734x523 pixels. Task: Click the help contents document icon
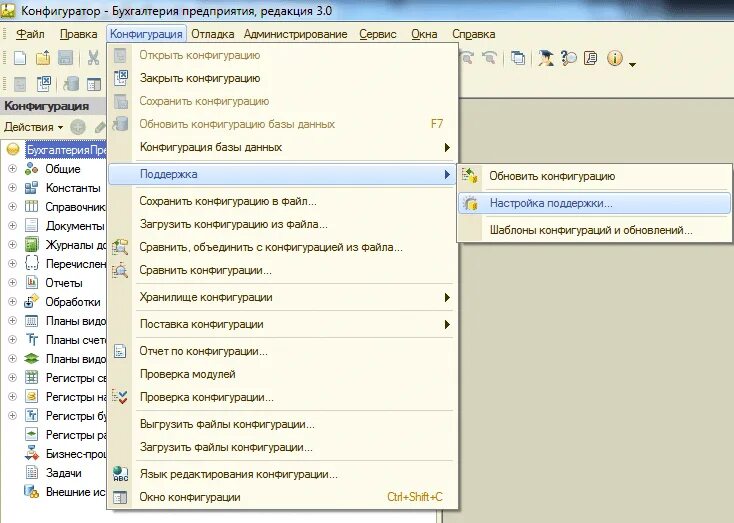(591, 58)
